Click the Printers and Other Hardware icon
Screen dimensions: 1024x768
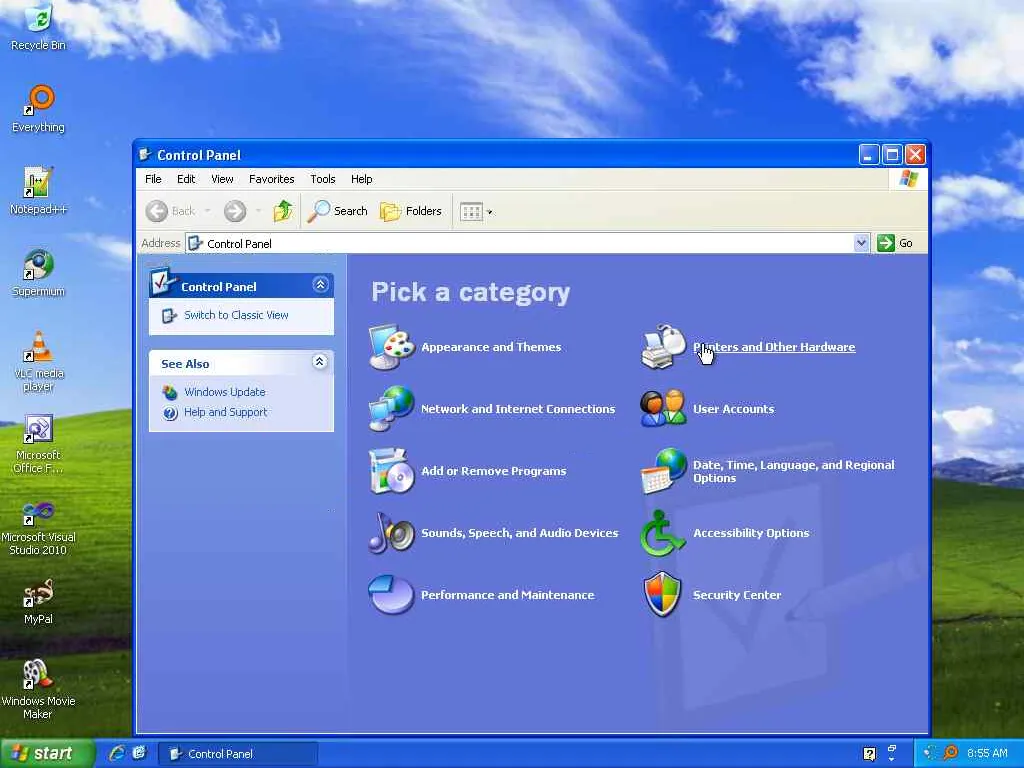pyautogui.click(x=663, y=347)
